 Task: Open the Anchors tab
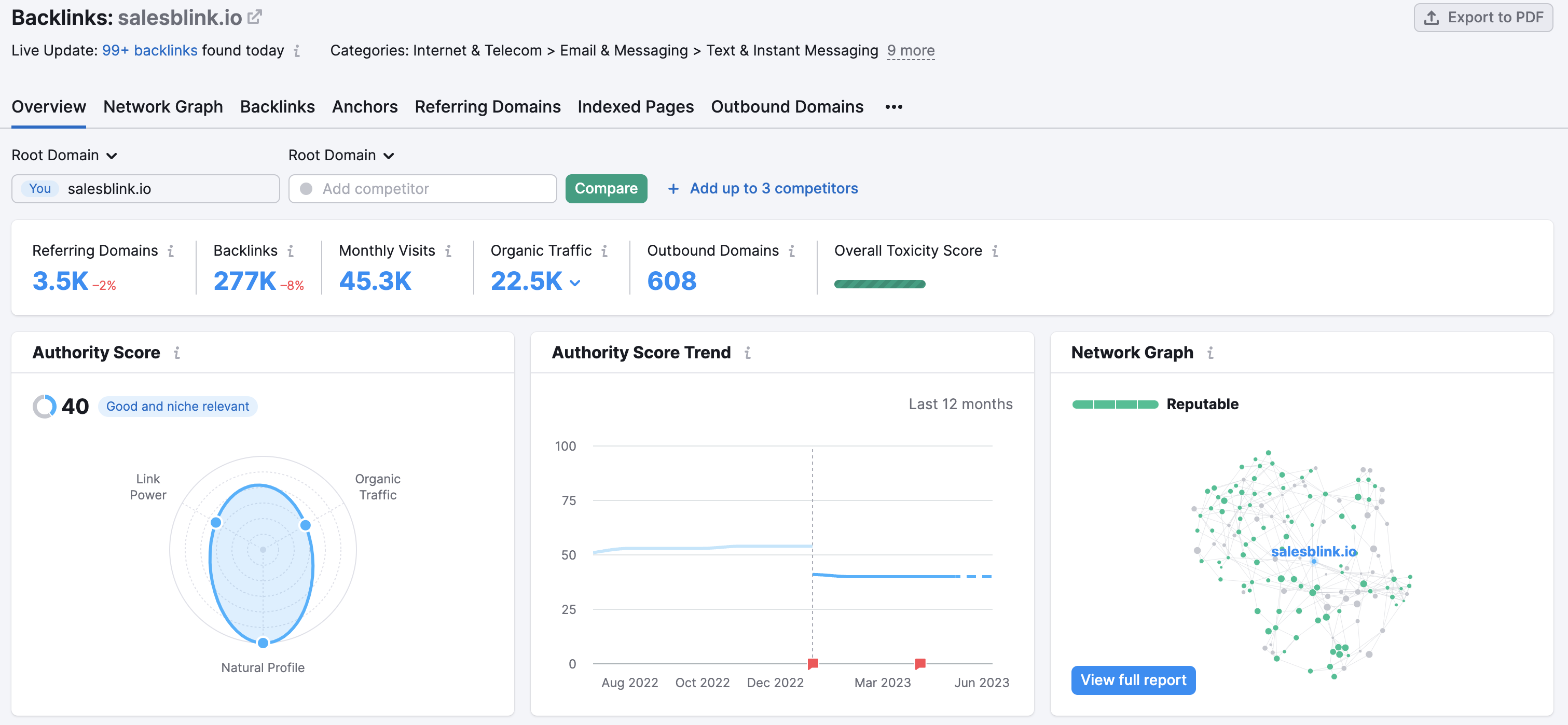365,107
